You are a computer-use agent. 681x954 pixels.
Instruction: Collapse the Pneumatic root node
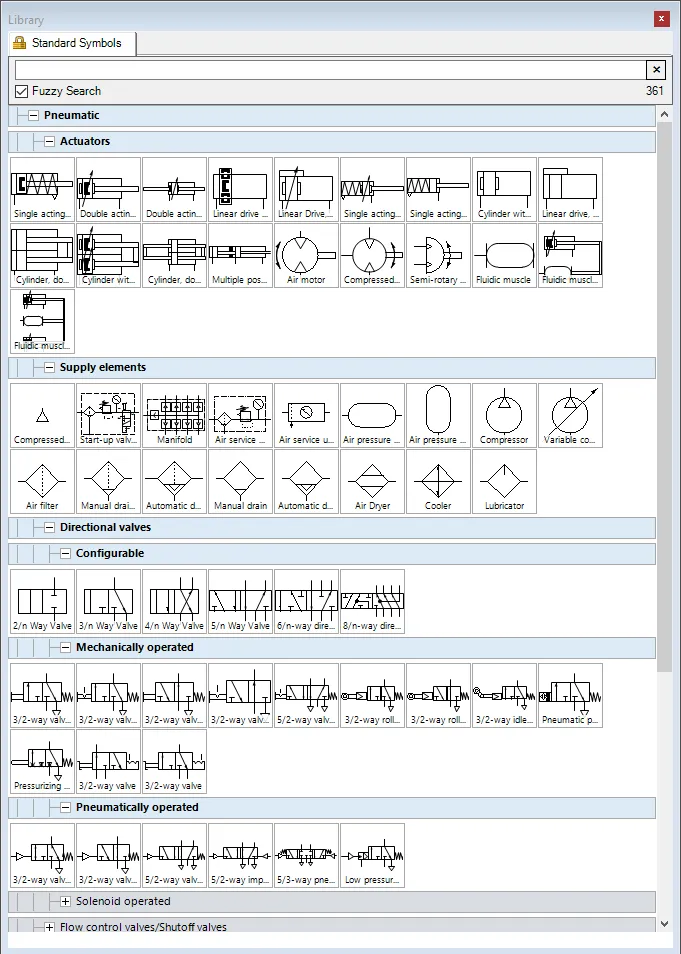click(33, 116)
